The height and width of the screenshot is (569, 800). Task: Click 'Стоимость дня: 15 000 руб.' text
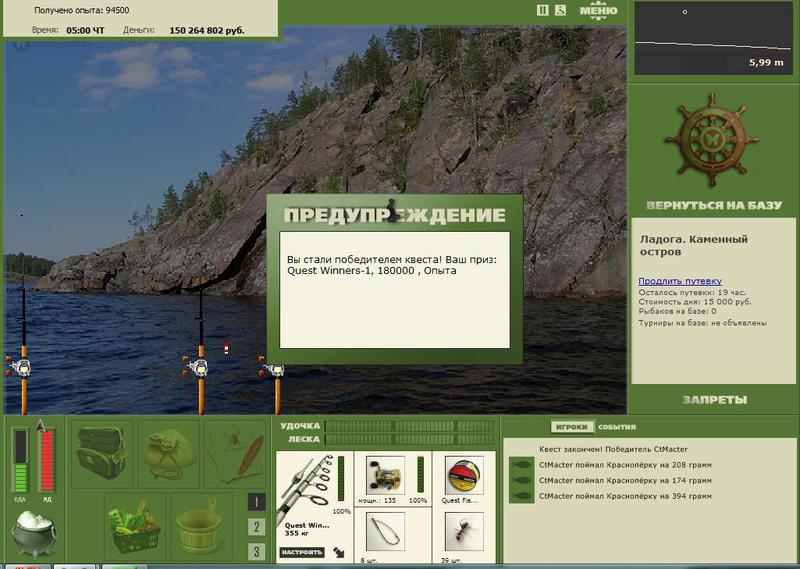click(x=694, y=302)
